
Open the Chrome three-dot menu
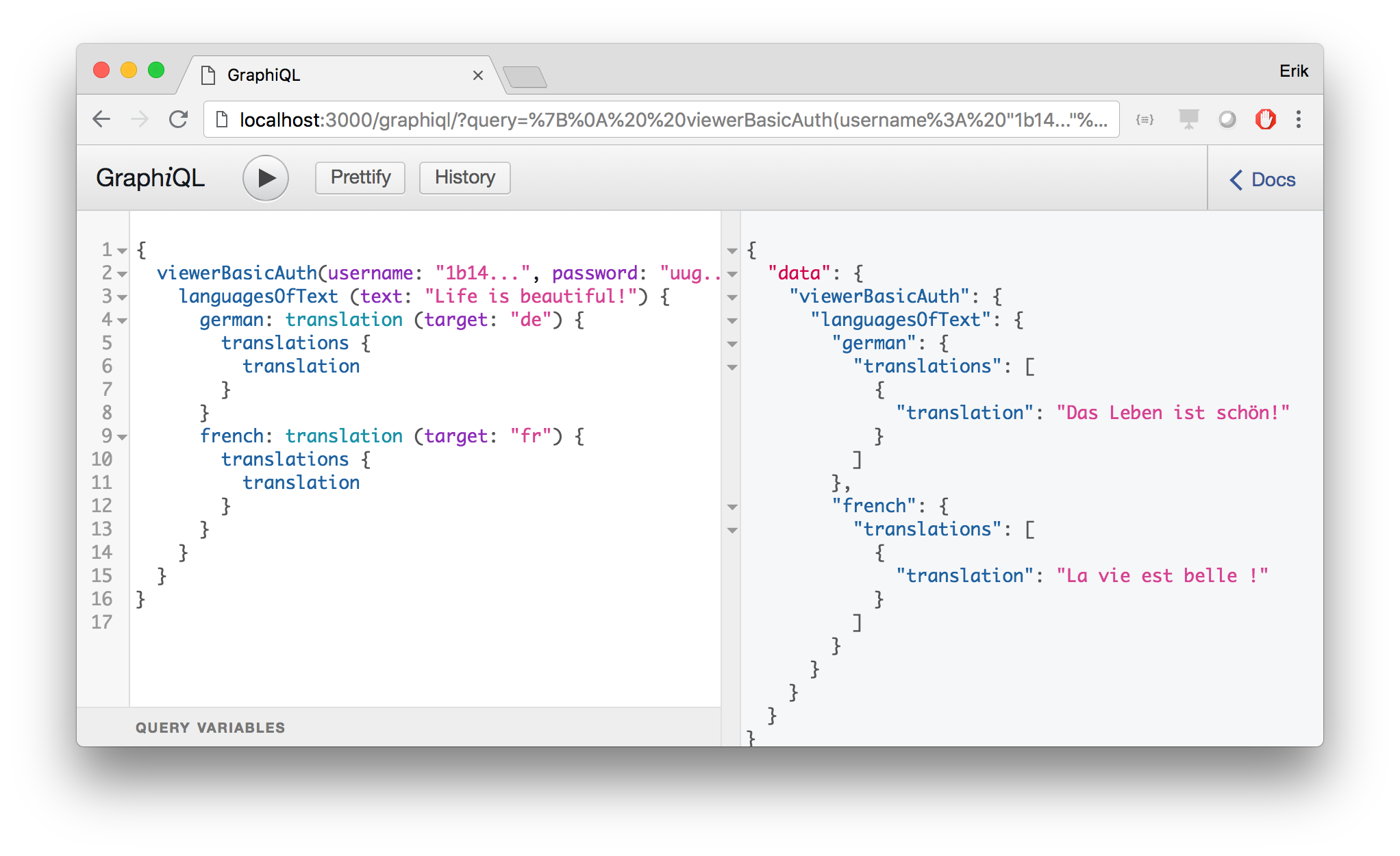[1299, 120]
